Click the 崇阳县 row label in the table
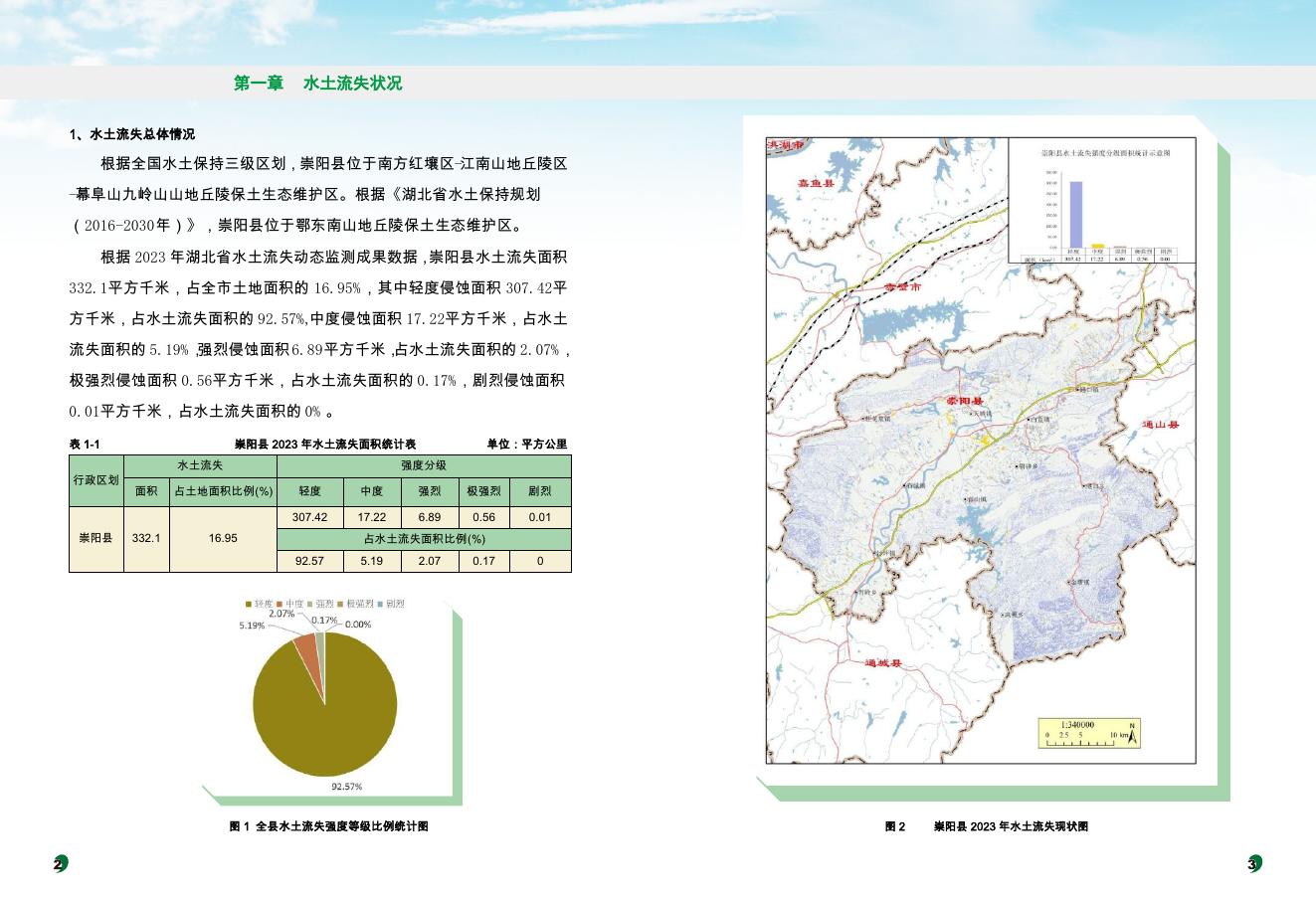1316x899 pixels. click(x=96, y=538)
